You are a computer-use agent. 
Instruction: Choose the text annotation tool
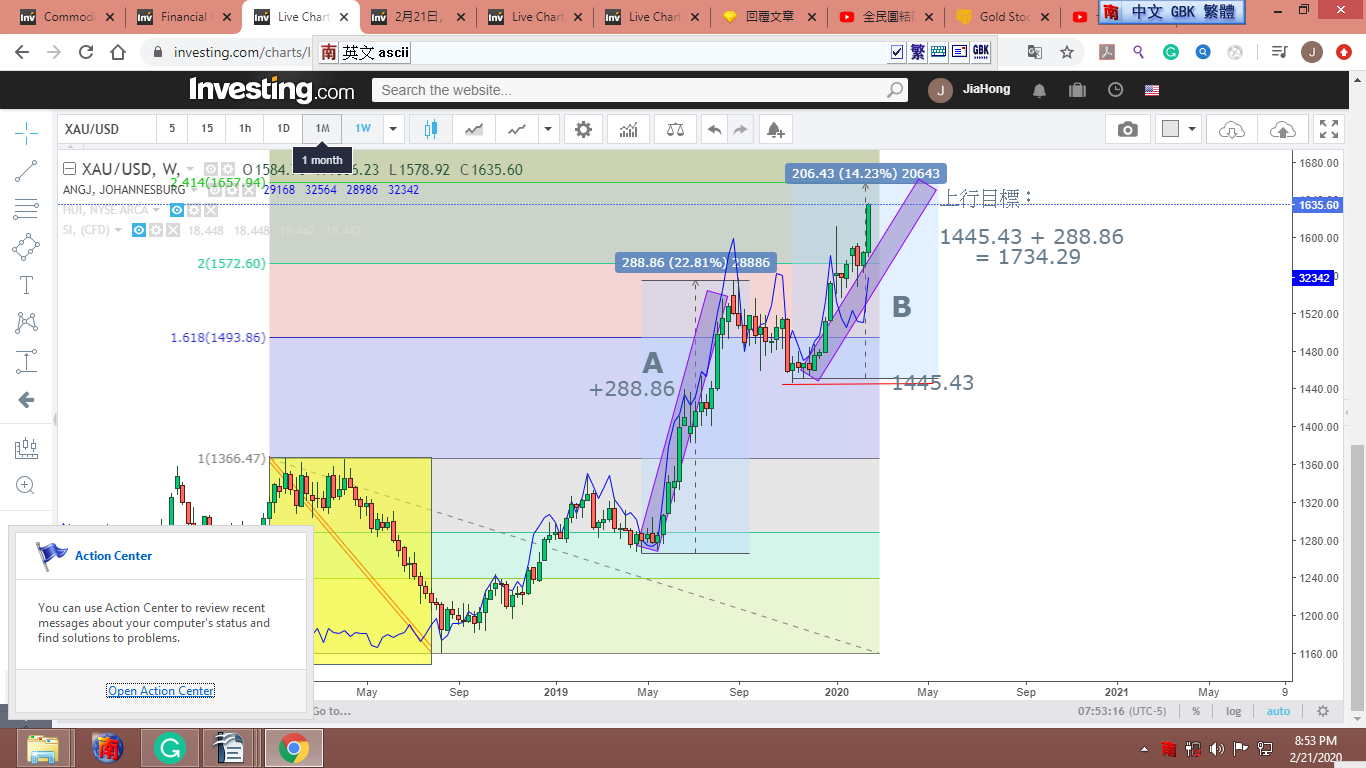click(27, 285)
